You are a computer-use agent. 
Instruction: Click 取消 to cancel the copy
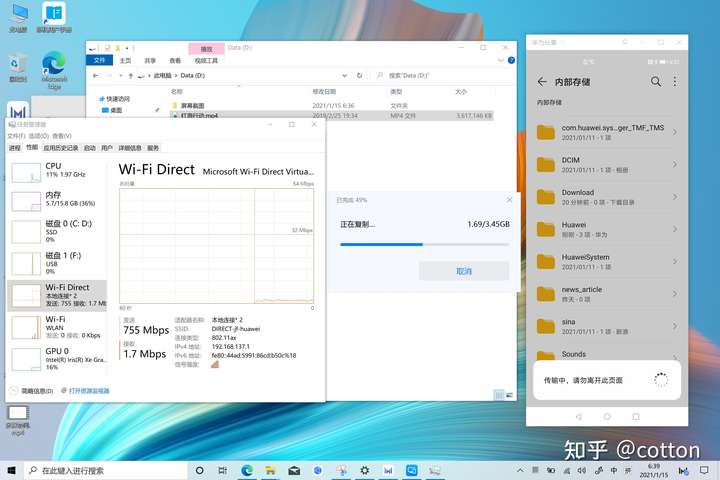[464, 271]
